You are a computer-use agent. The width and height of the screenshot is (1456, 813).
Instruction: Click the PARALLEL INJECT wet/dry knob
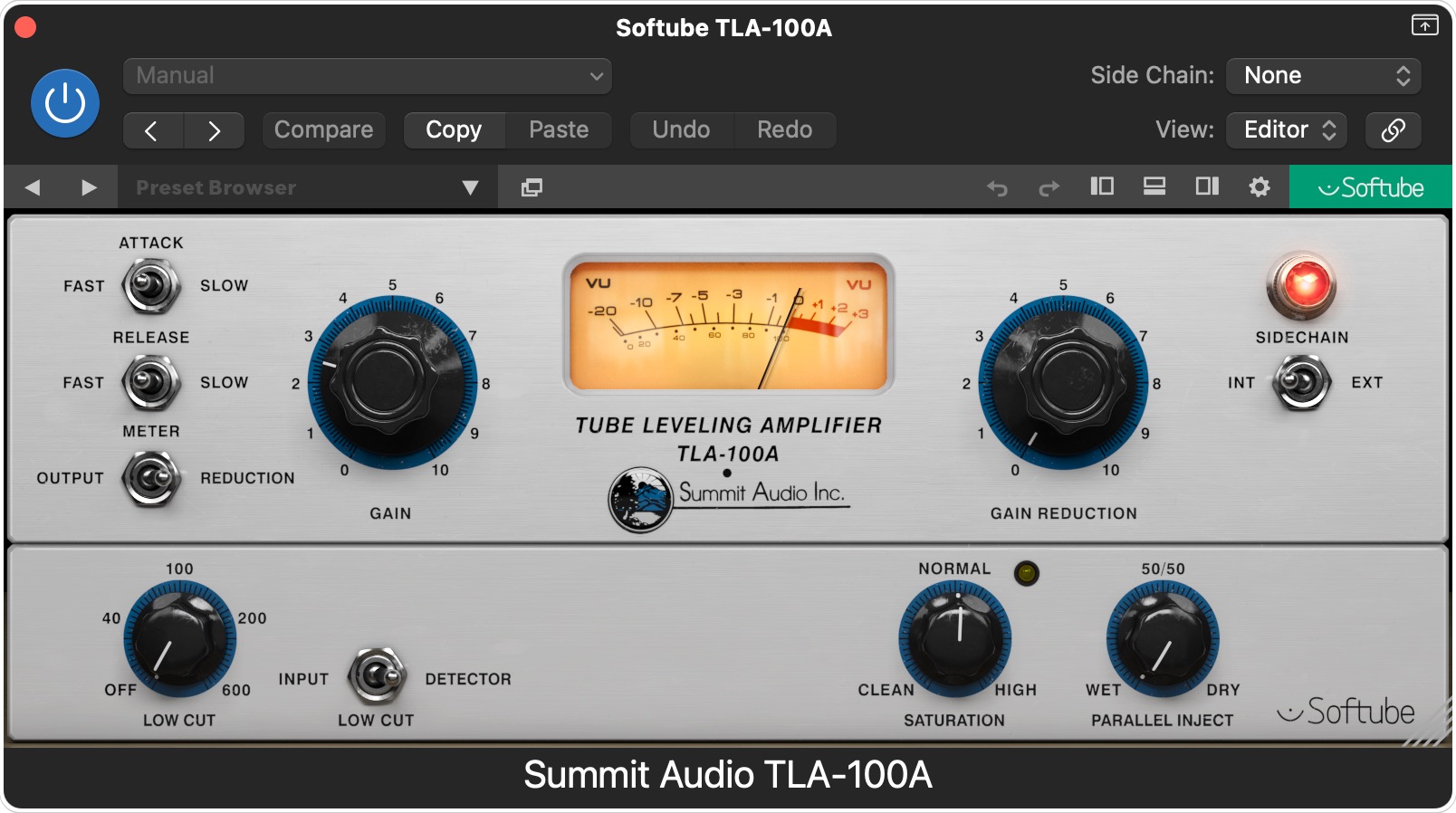(x=1163, y=639)
